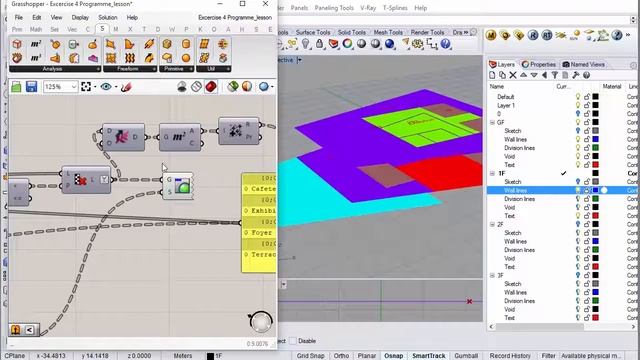This screenshot has width=640, height=360.
Task: Open the Grasshopper File menu
Action: pos(19,18)
